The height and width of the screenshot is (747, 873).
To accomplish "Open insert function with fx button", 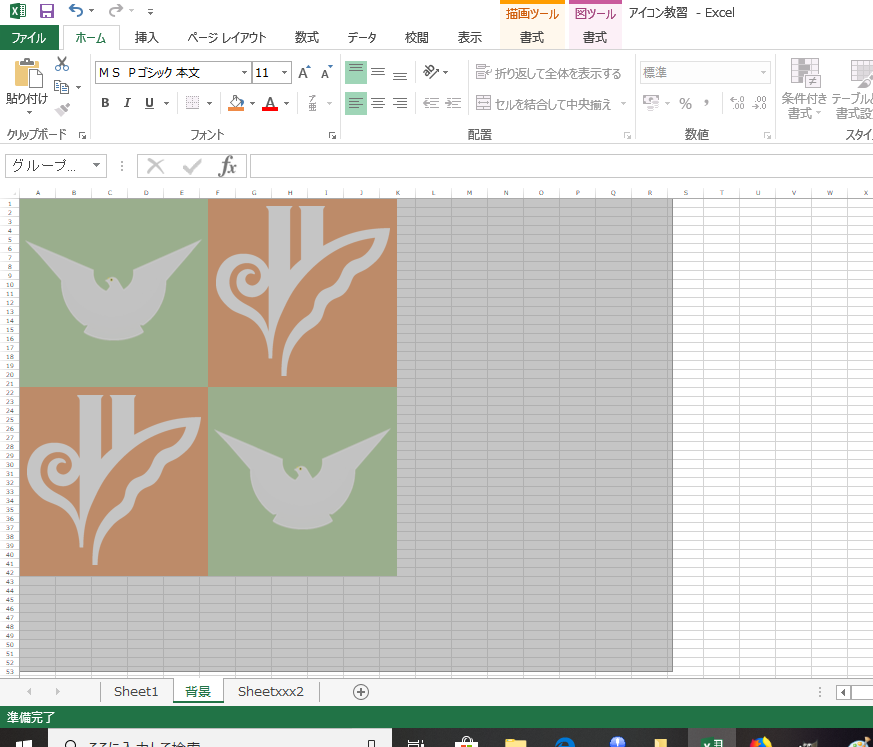I will click(x=229, y=166).
